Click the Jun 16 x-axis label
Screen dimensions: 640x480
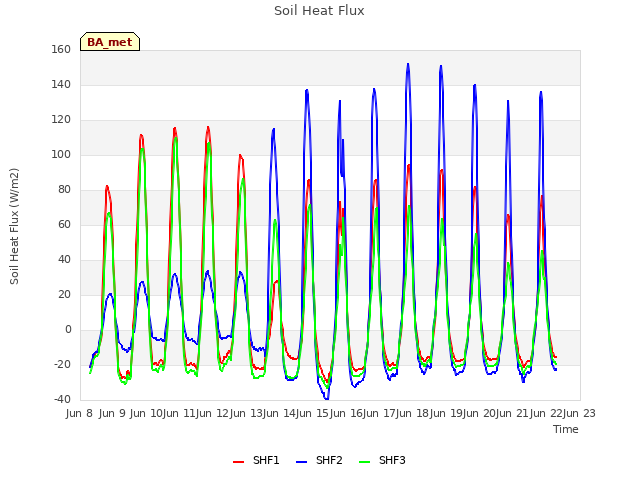click(x=346, y=413)
